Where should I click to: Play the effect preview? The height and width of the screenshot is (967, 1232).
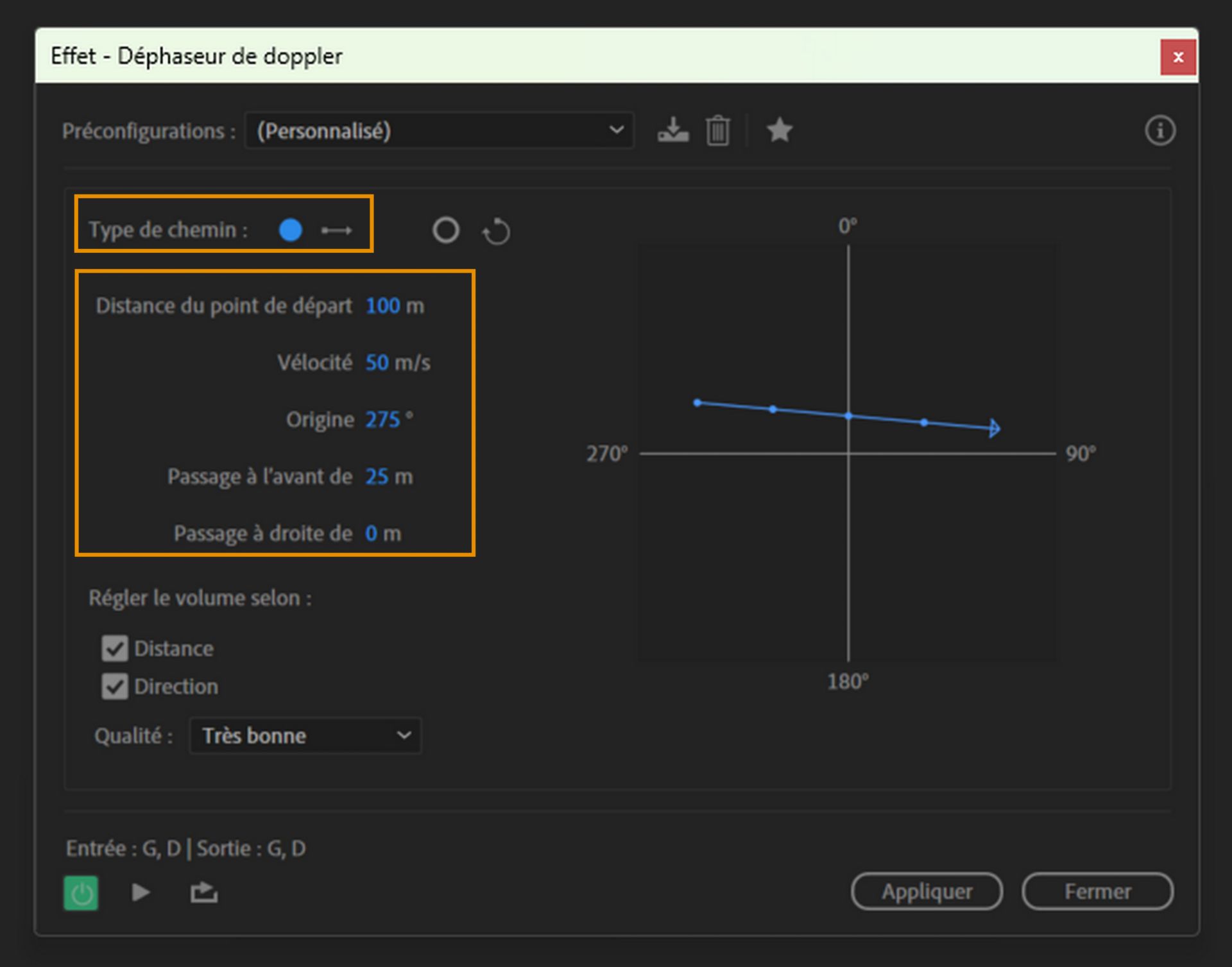click(x=141, y=893)
